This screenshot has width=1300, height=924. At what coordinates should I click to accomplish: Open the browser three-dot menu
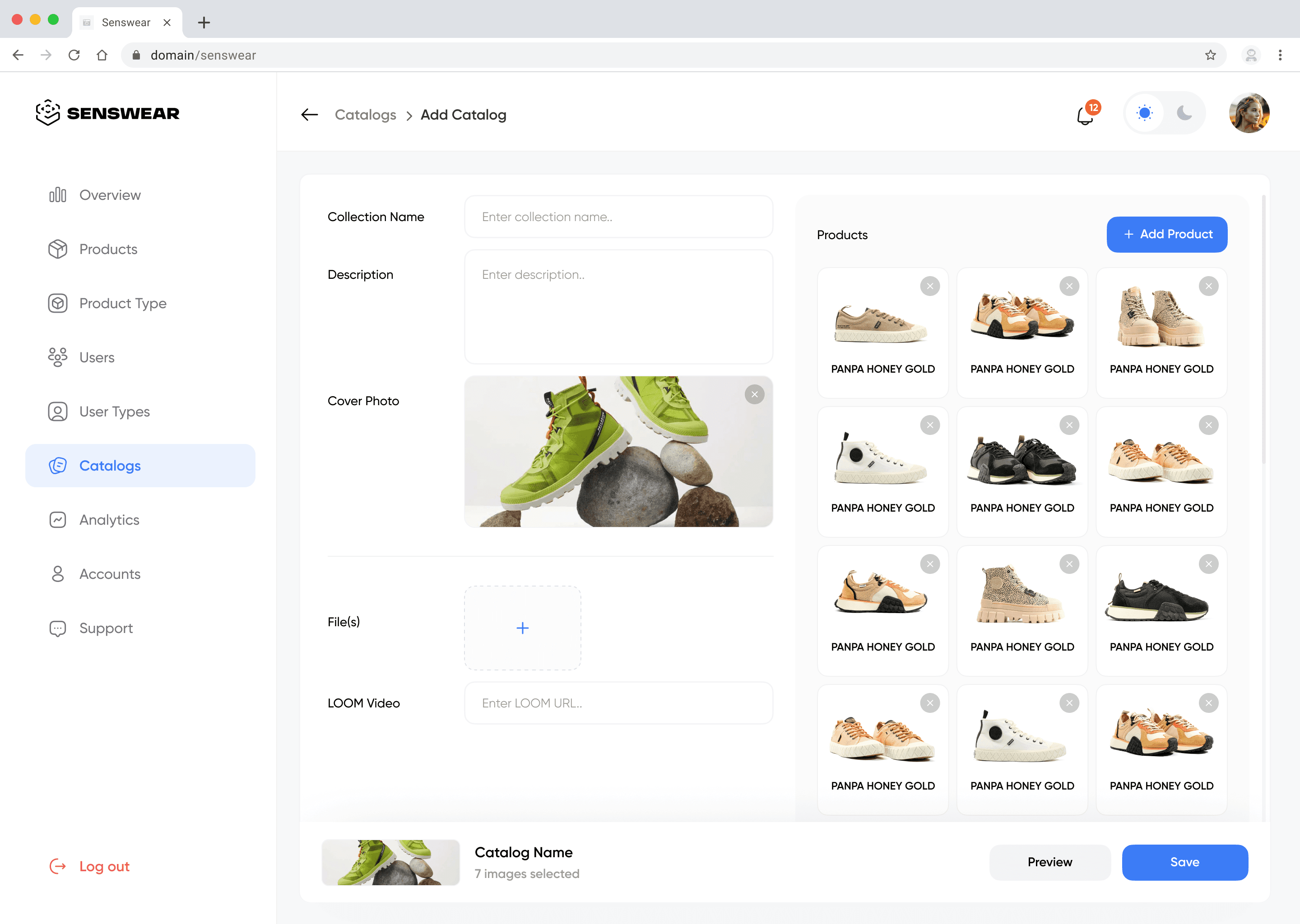pos(1280,55)
